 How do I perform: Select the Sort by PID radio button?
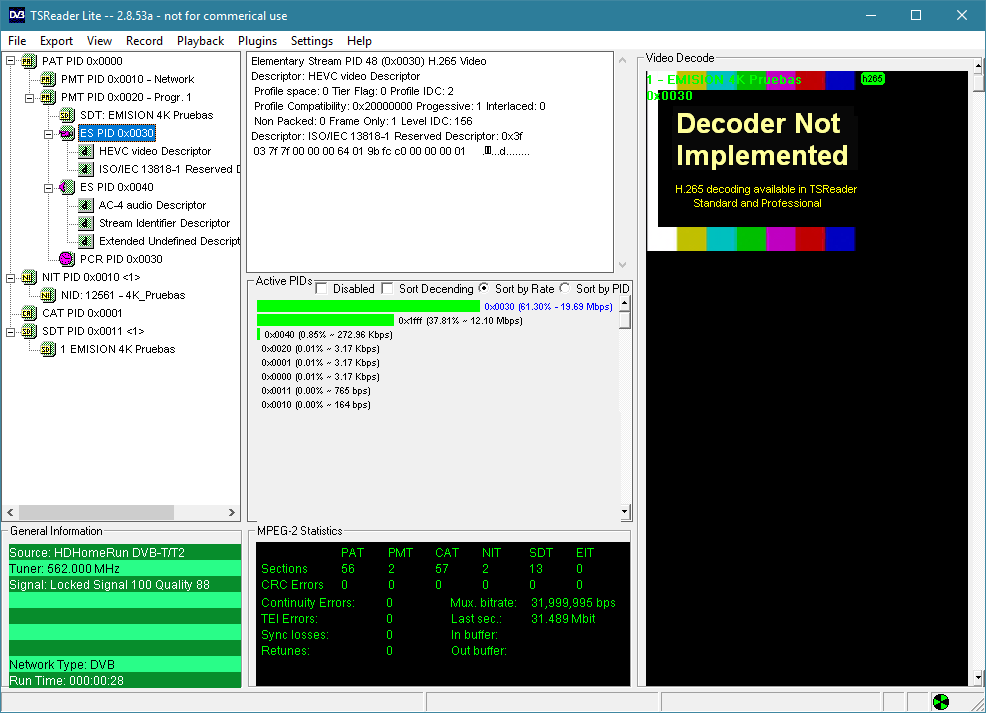pyautogui.click(x=565, y=288)
